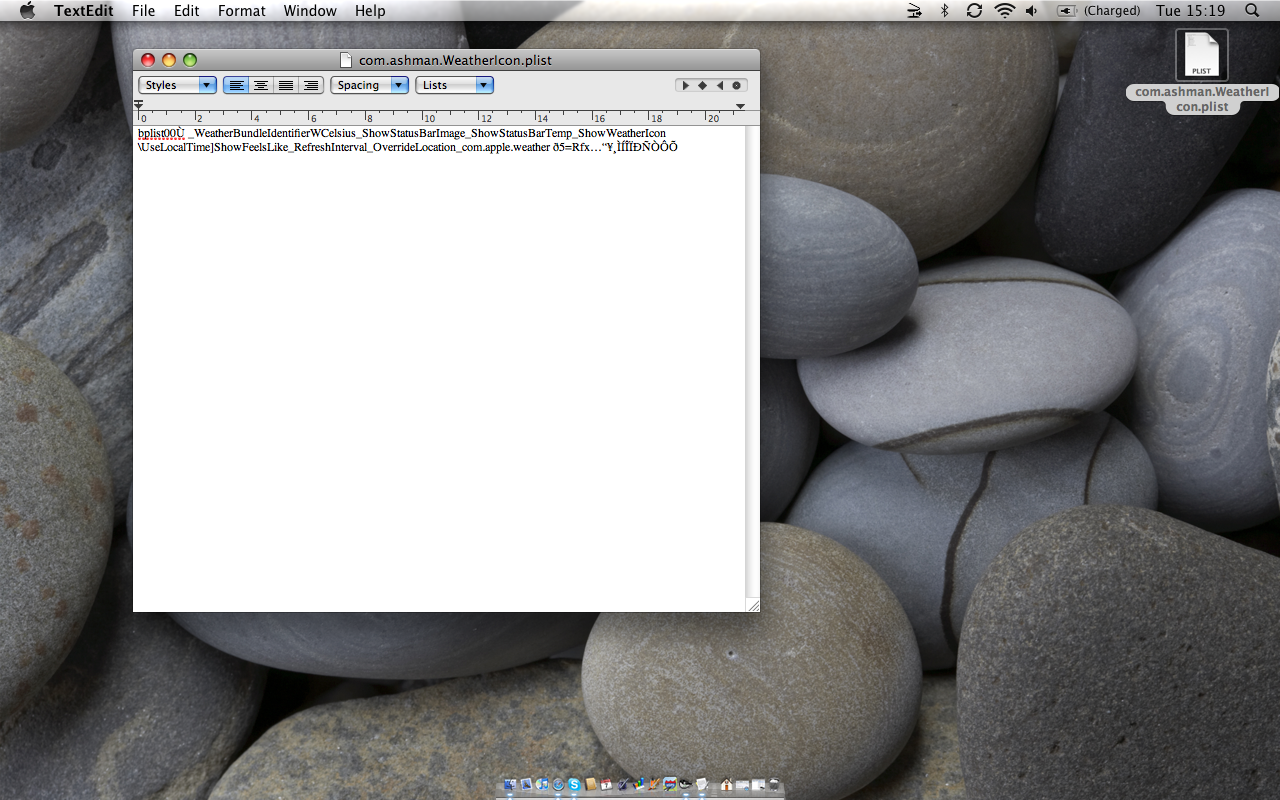This screenshot has height=800, width=1280.
Task: Open the brown book app in the Dock
Action: click(590, 785)
